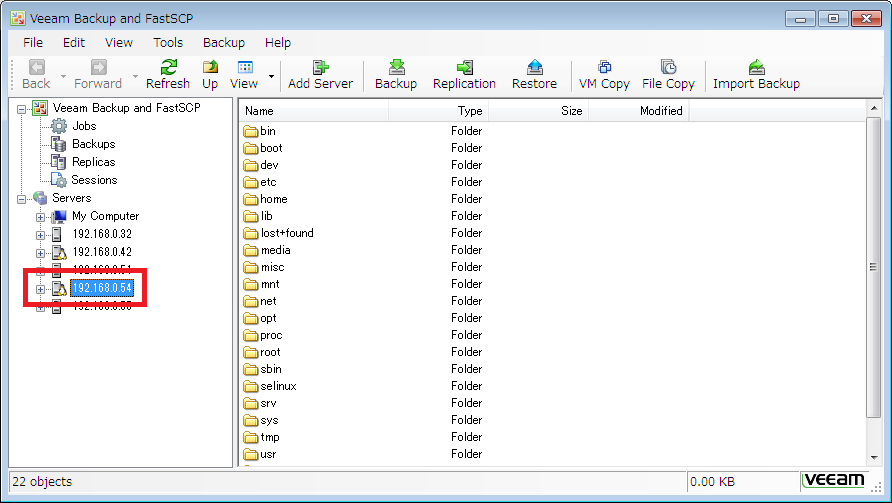Click the Servers globe icon
The height and width of the screenshot is (503, 892).
[40, 198]
